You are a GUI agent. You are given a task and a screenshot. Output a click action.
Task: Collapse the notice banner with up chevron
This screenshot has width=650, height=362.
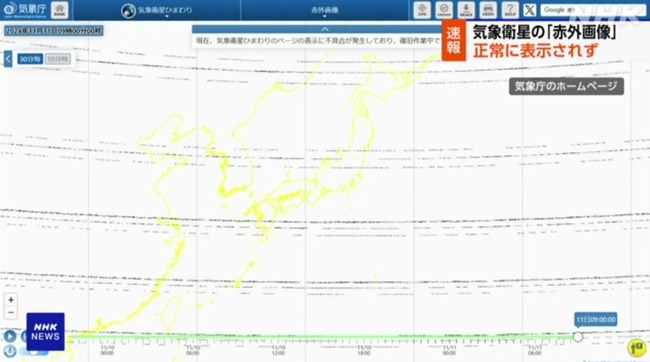(x=325, y=29)
